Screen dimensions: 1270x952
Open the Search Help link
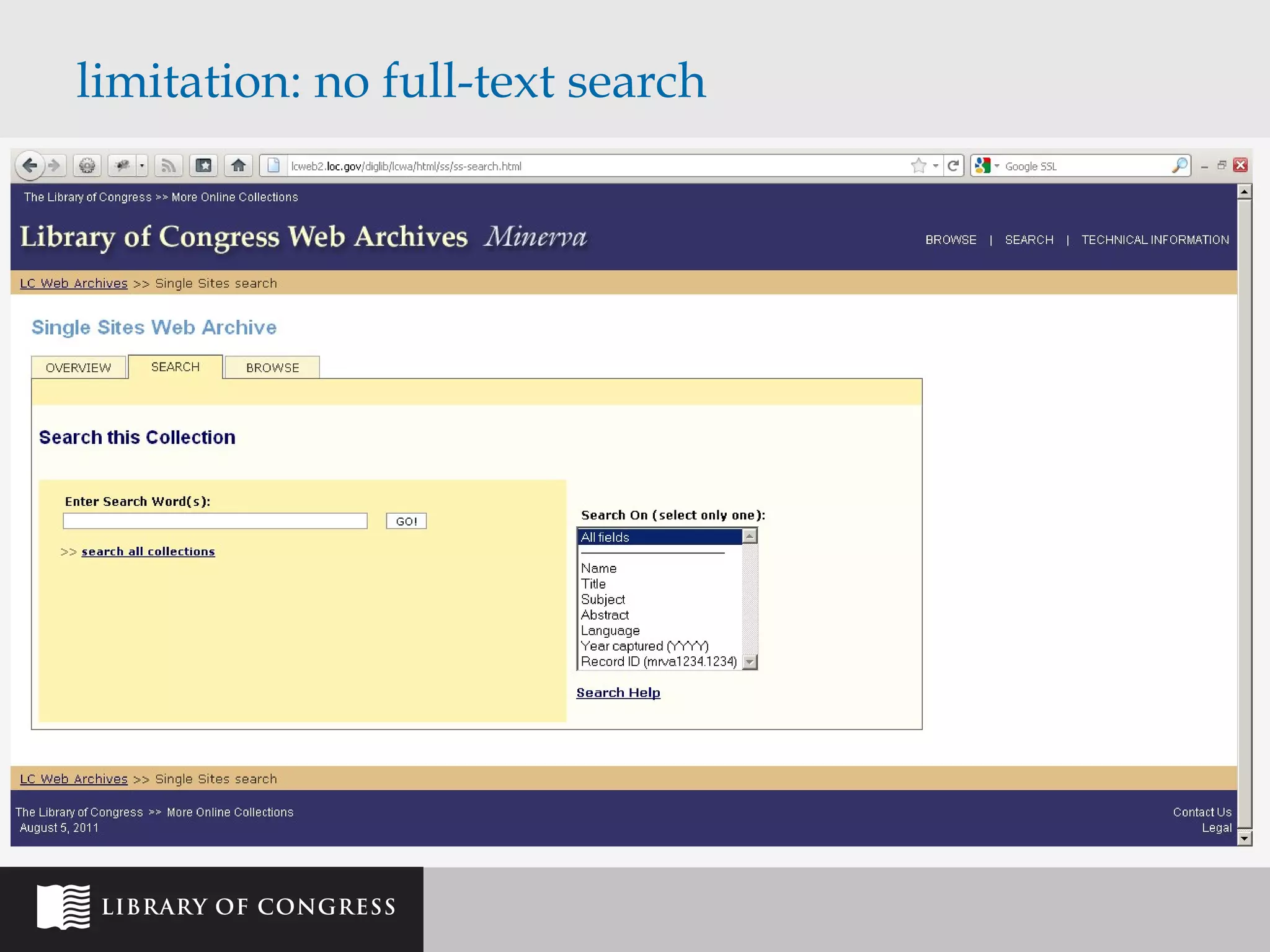(618, 693)
